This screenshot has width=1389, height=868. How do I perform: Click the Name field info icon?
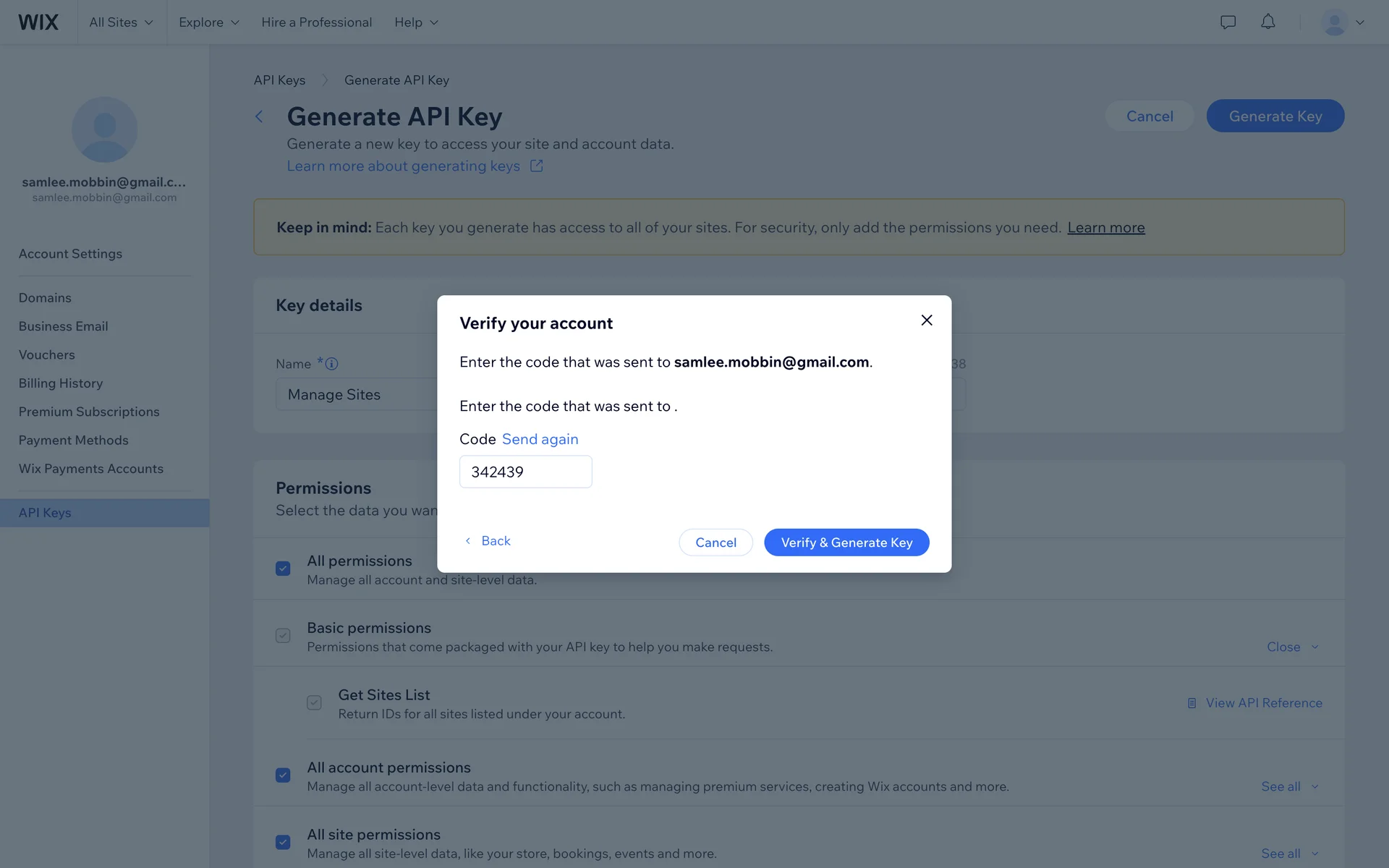[x=331, y=364]
